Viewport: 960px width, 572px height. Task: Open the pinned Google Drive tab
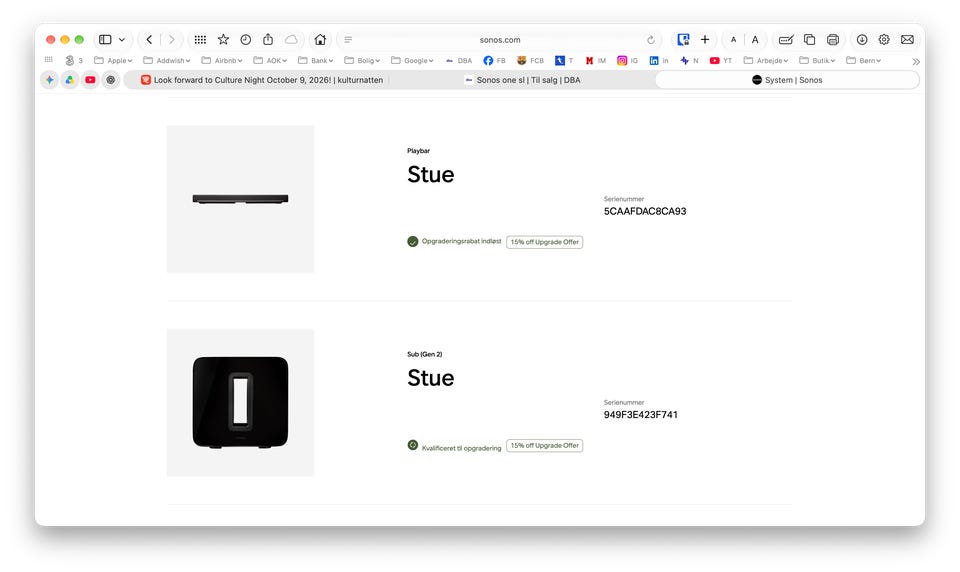(70, 80)
